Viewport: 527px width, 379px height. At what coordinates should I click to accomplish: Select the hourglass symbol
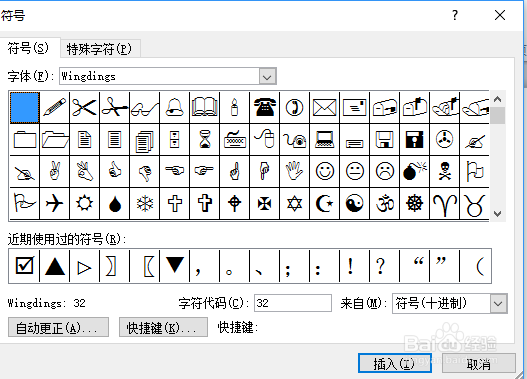(x=204, y=139)
